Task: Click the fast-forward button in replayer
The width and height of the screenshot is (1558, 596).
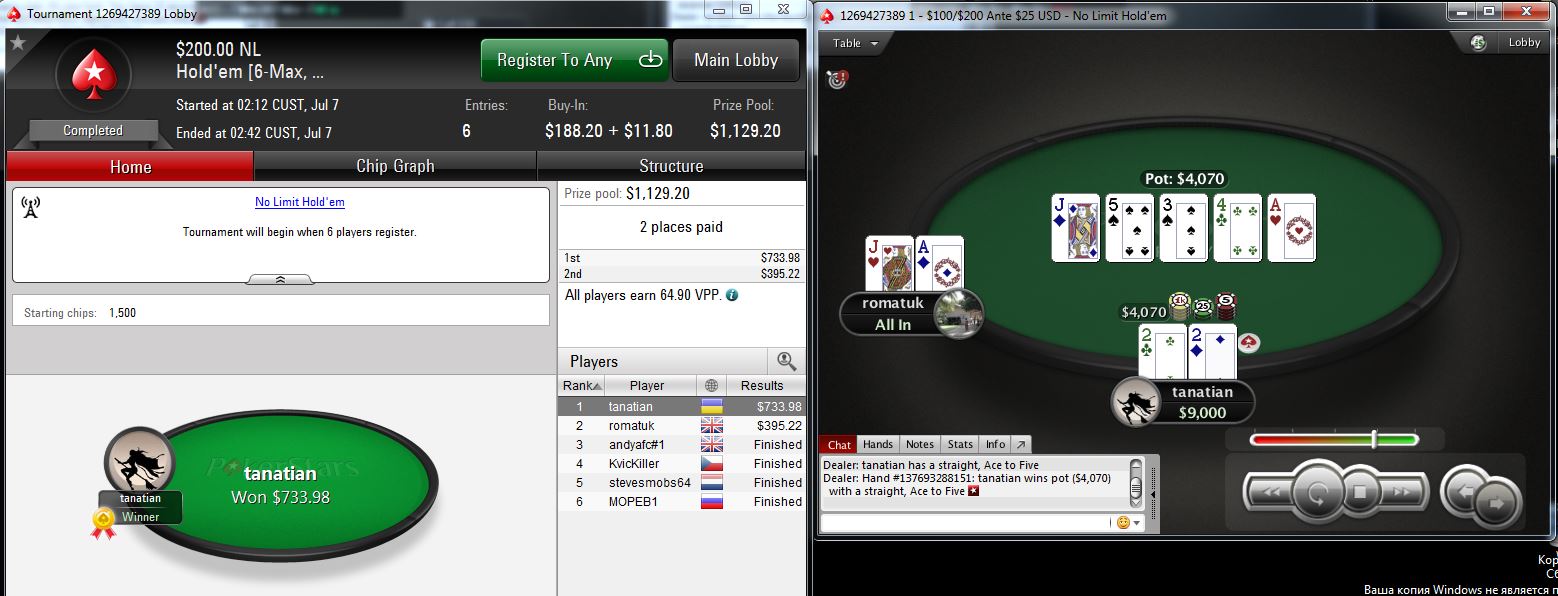Action: click(x=1400, y=491)
